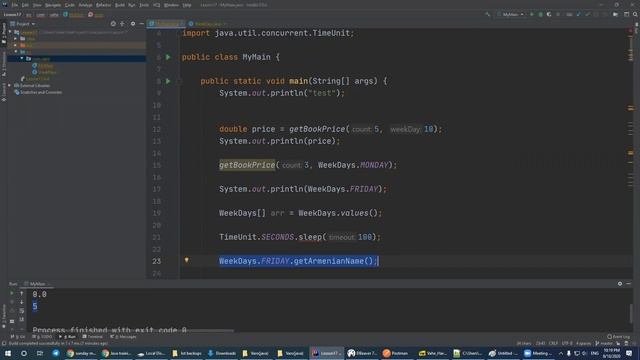Image resolution: width=640 pixels, height=360 pixels.
Task: Select Scratches and Consoles in project tree
Action: 41,92
